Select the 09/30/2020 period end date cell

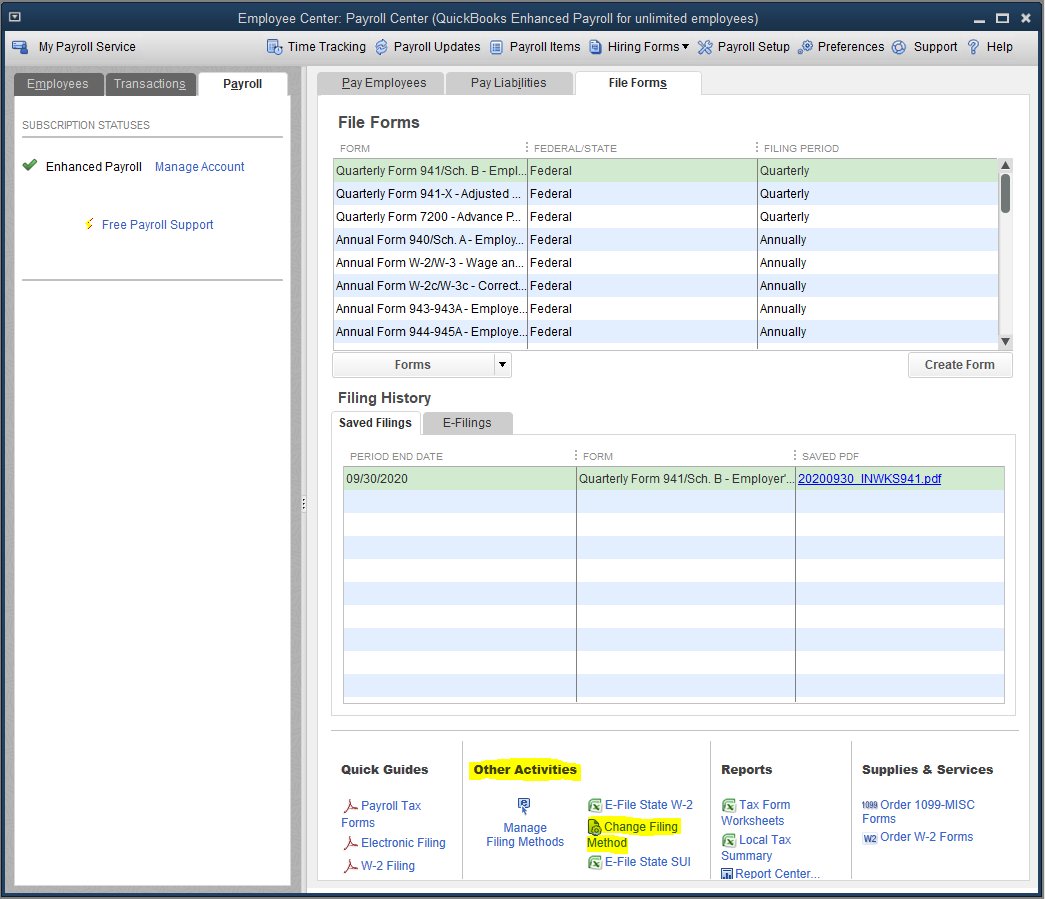pyautogui.click(x=459, y=478)
